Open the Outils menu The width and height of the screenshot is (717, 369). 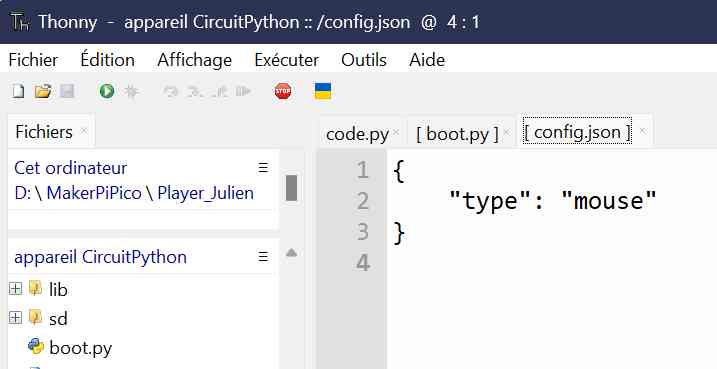tap(364, 60)
